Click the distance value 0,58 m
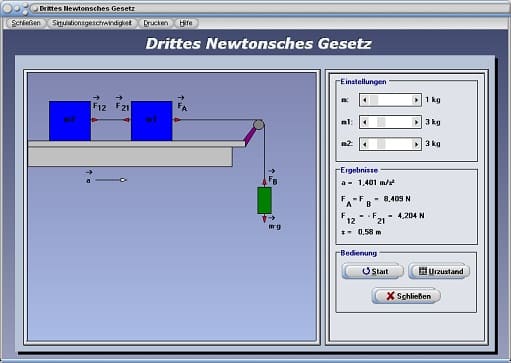 point(369,232)
